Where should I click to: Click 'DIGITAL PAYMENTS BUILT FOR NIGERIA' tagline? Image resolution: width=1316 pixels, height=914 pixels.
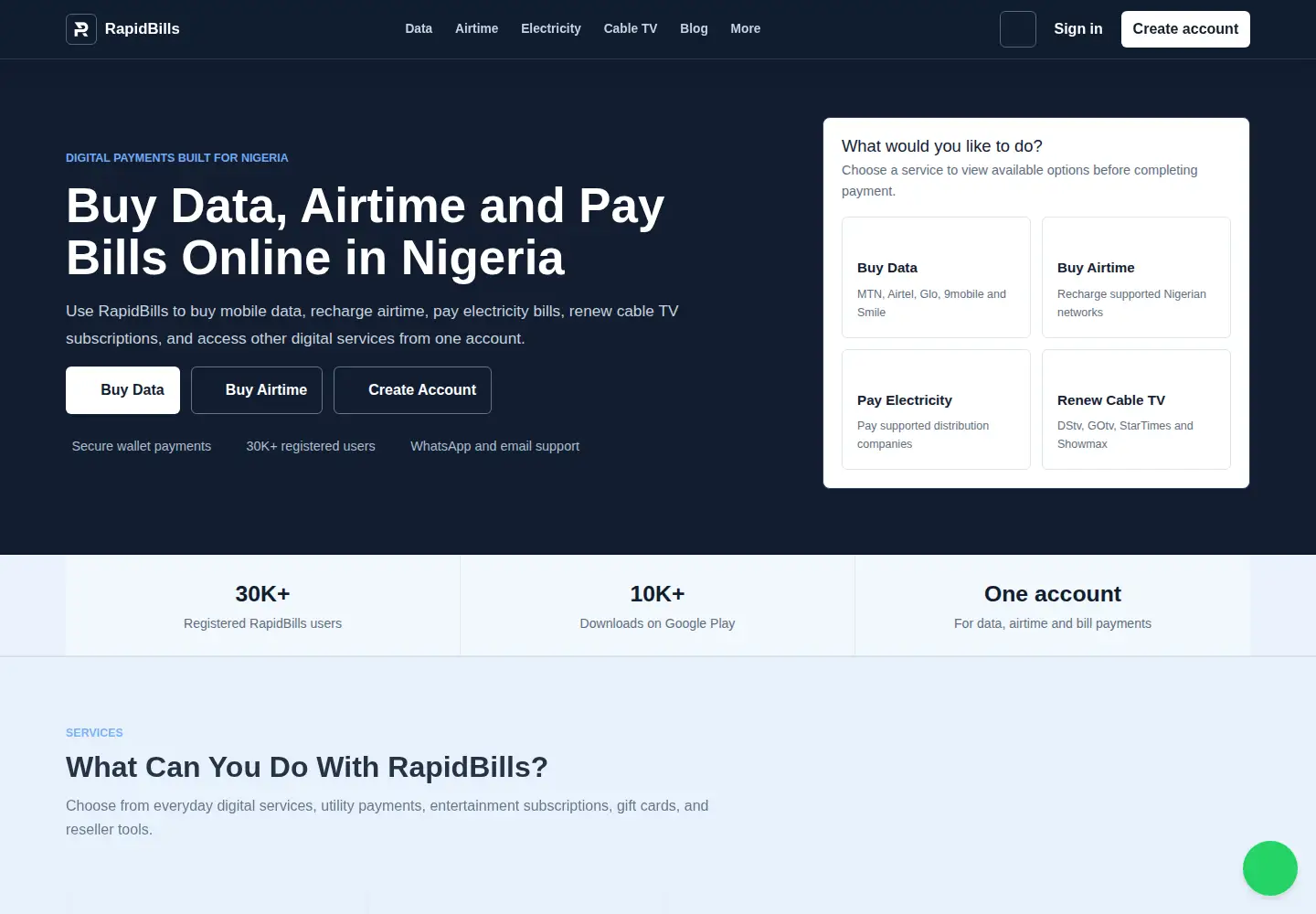point(177,158)
